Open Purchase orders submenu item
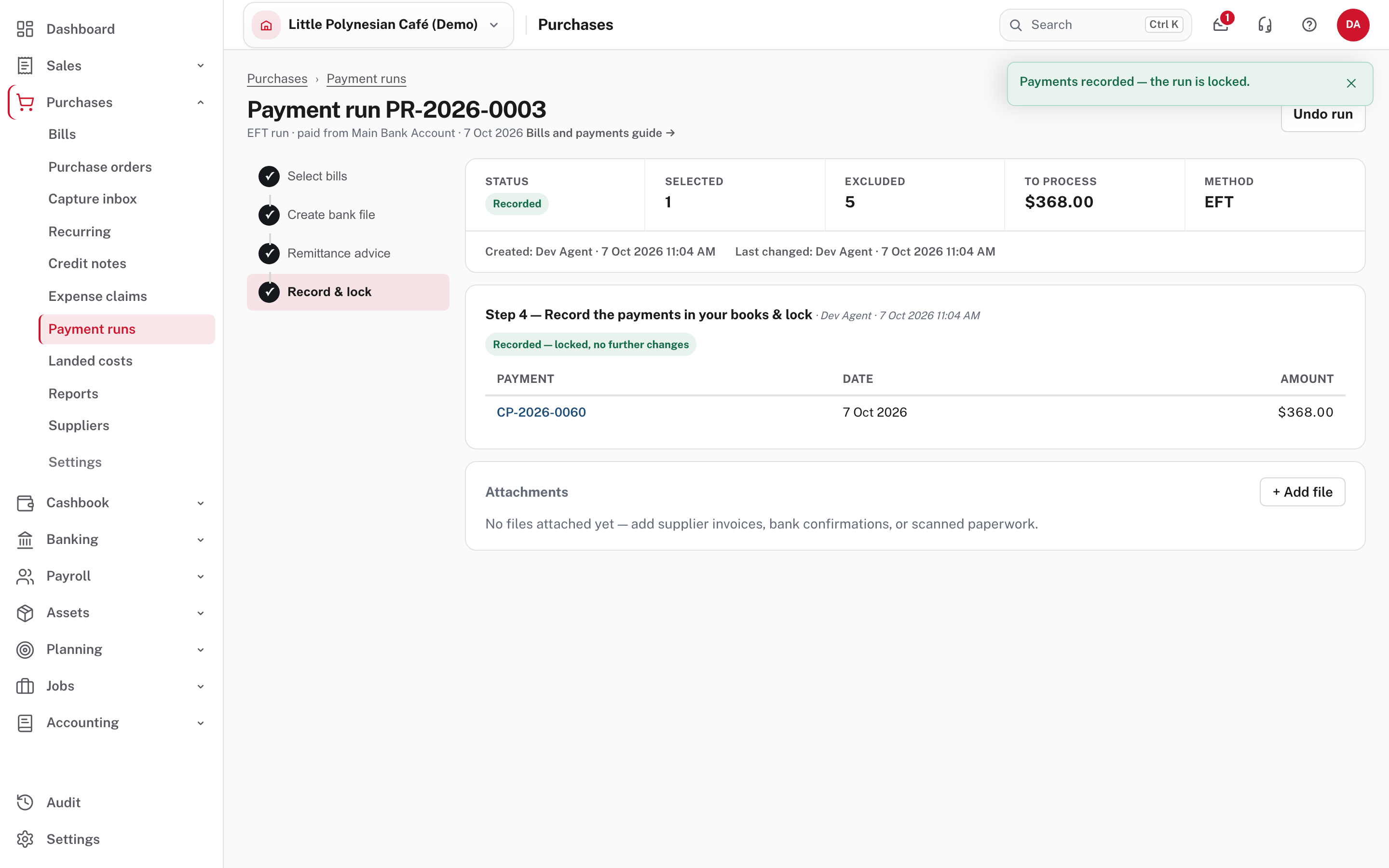Screen dimensions: 1389x868 100,166
